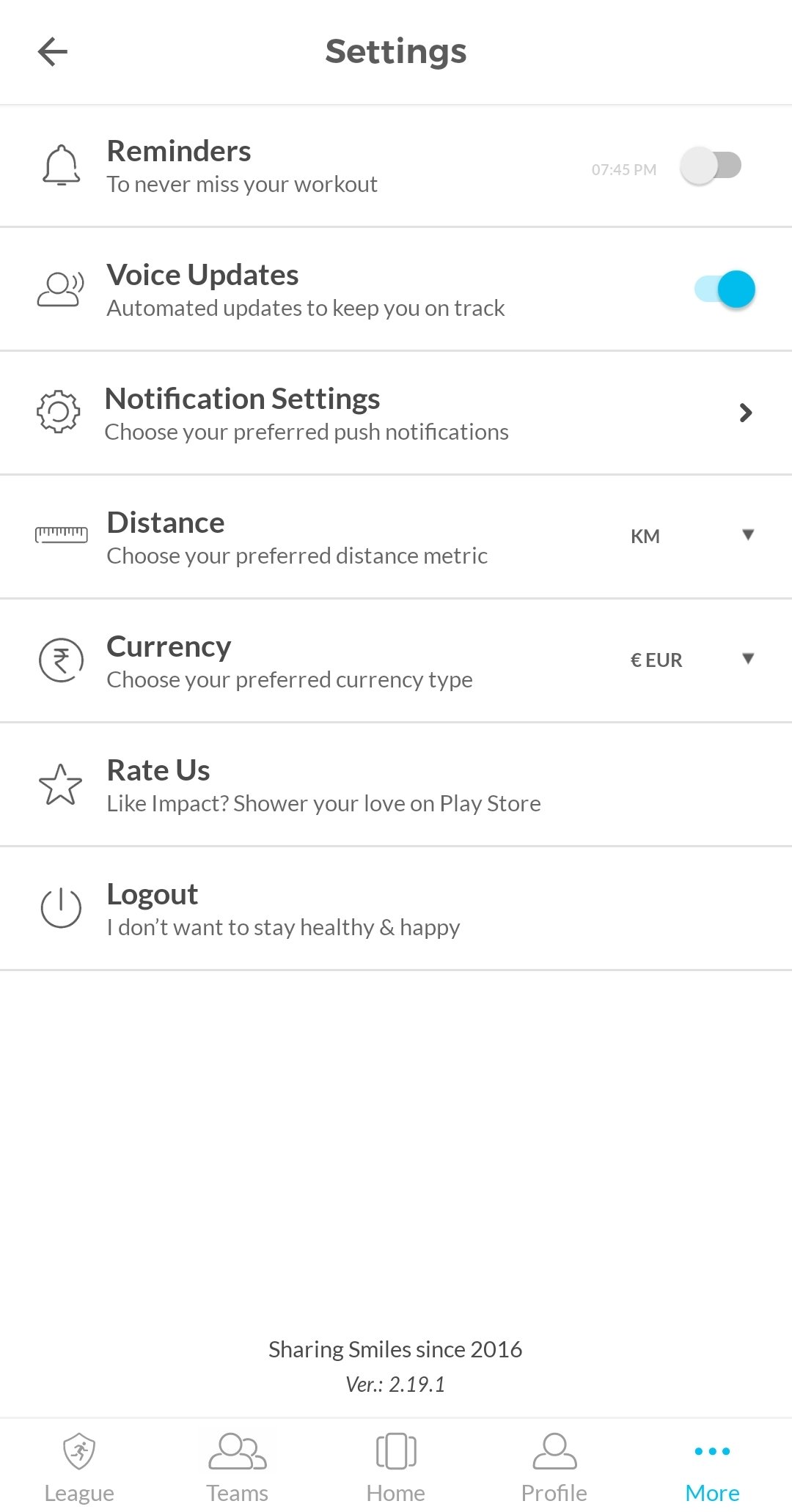The image size is (792, 1512).
Task: Switch to the League tab
Action: (x=79, y=1467)
